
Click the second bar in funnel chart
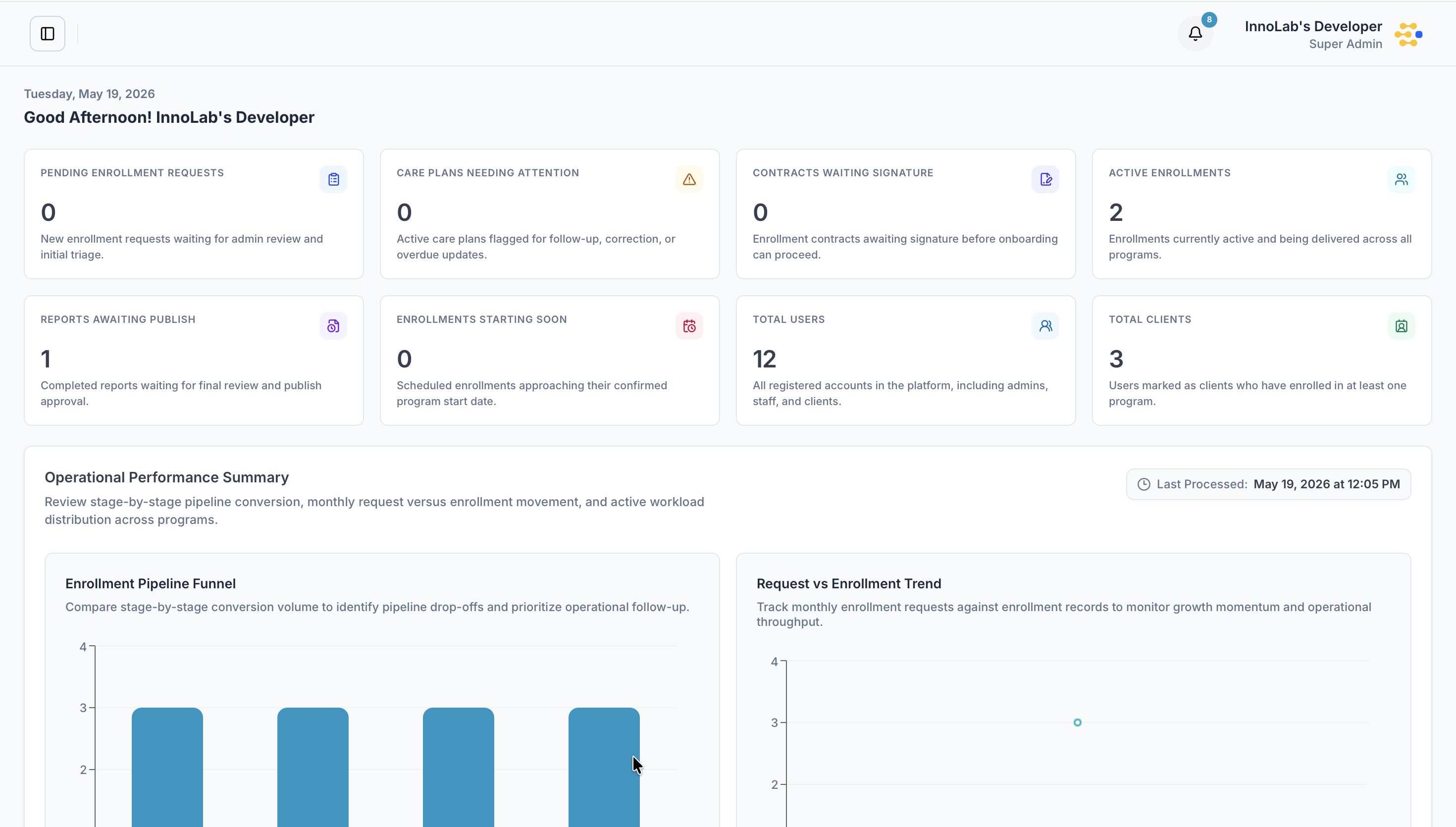313,767
